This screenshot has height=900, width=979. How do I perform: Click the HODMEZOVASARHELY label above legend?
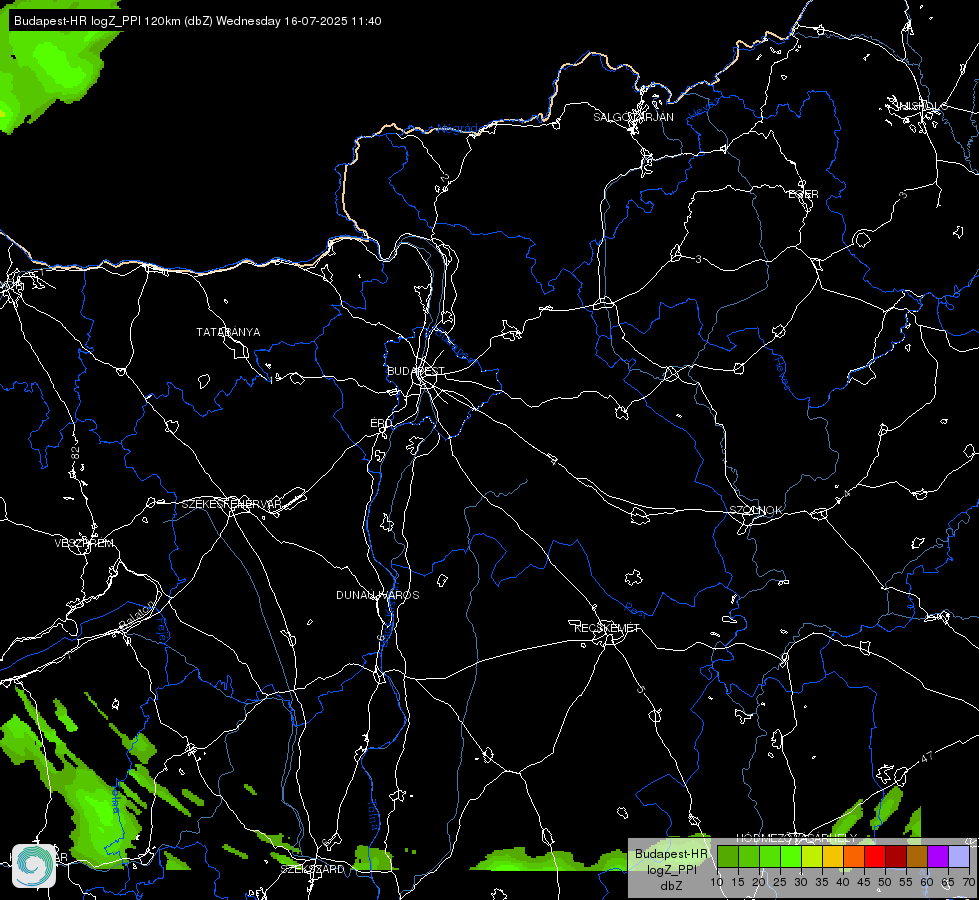coord(796,838)
